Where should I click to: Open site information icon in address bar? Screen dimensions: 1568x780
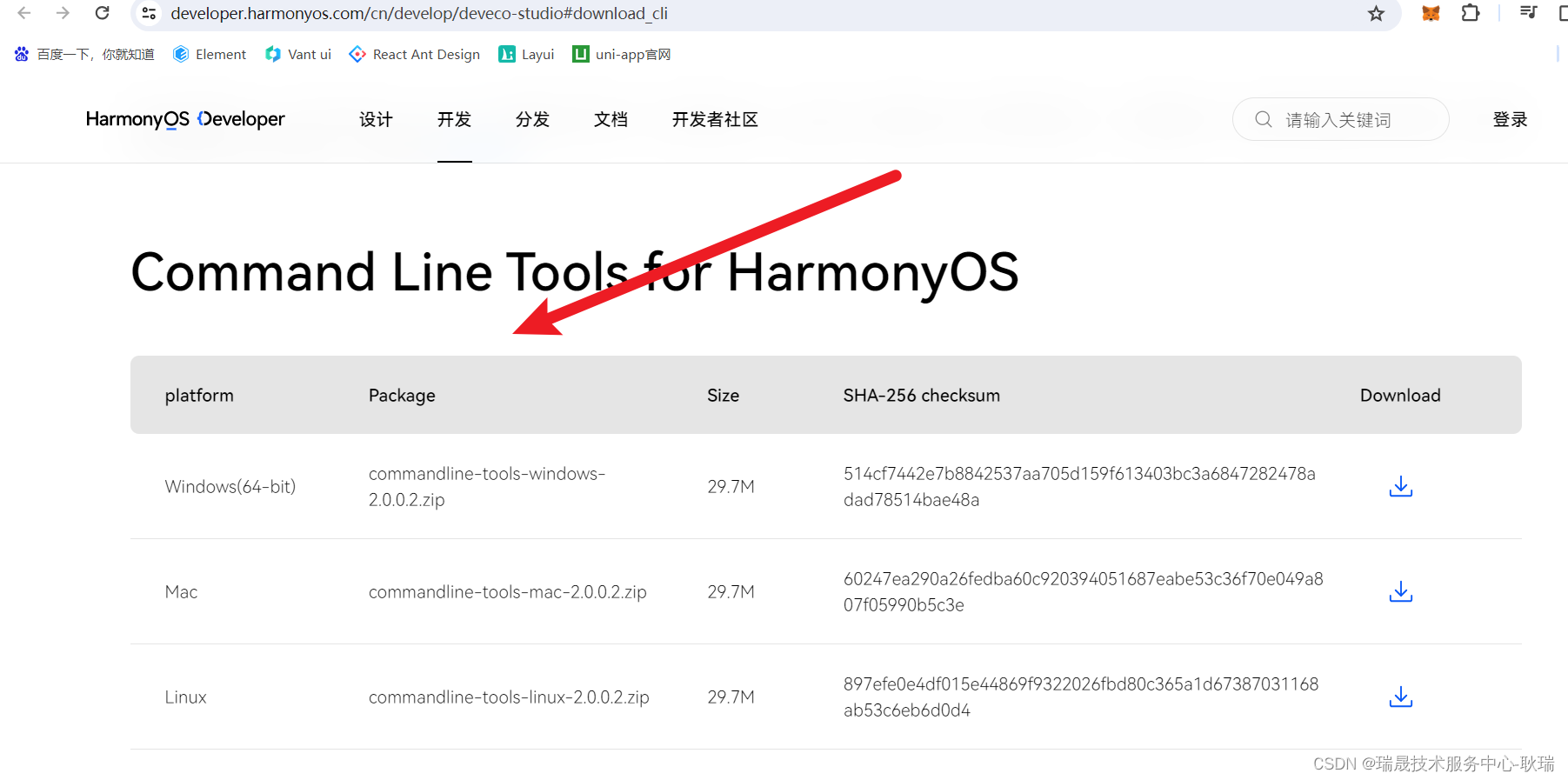click(x=149, y=13)
